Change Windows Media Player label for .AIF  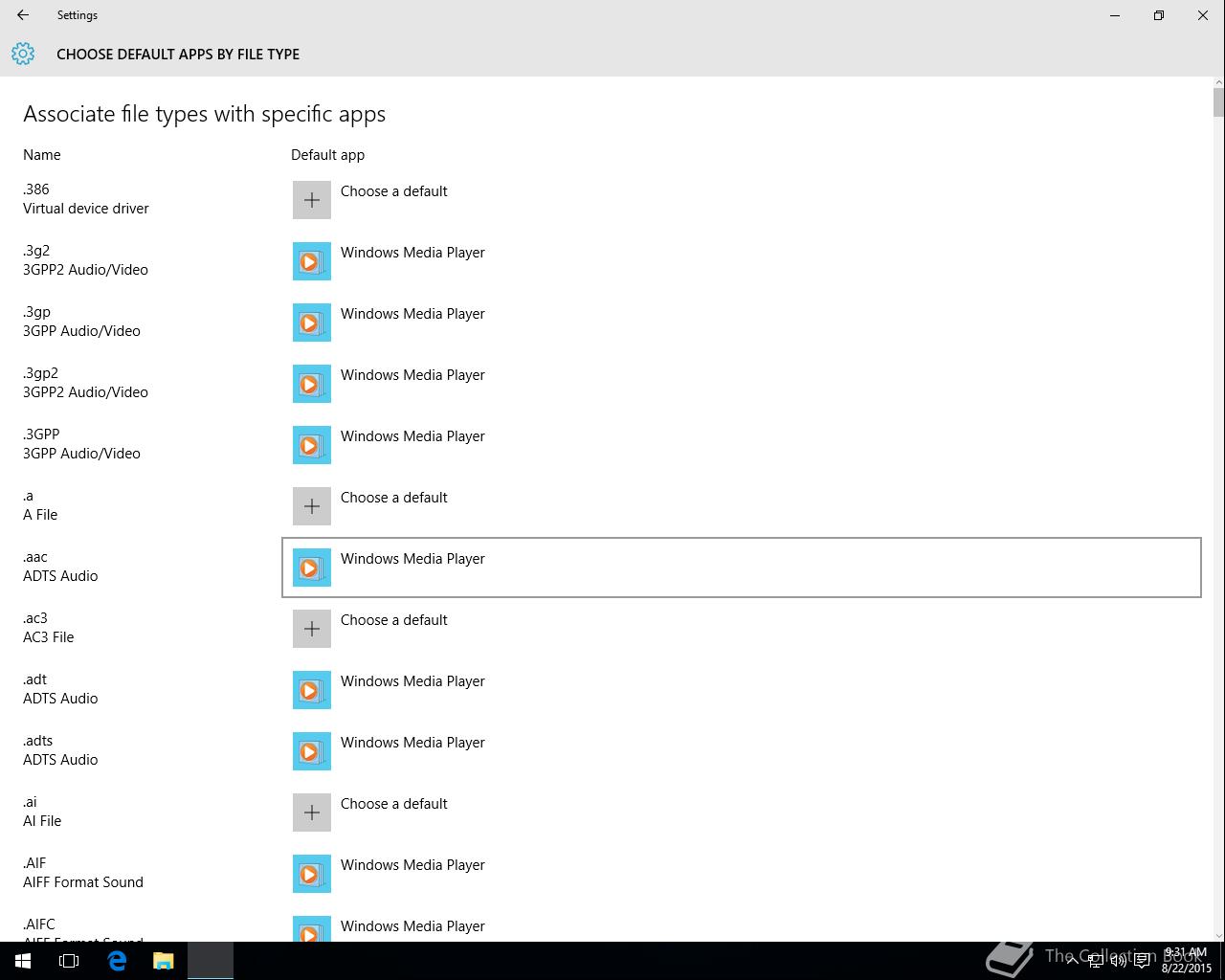click(x=412, y=865)
